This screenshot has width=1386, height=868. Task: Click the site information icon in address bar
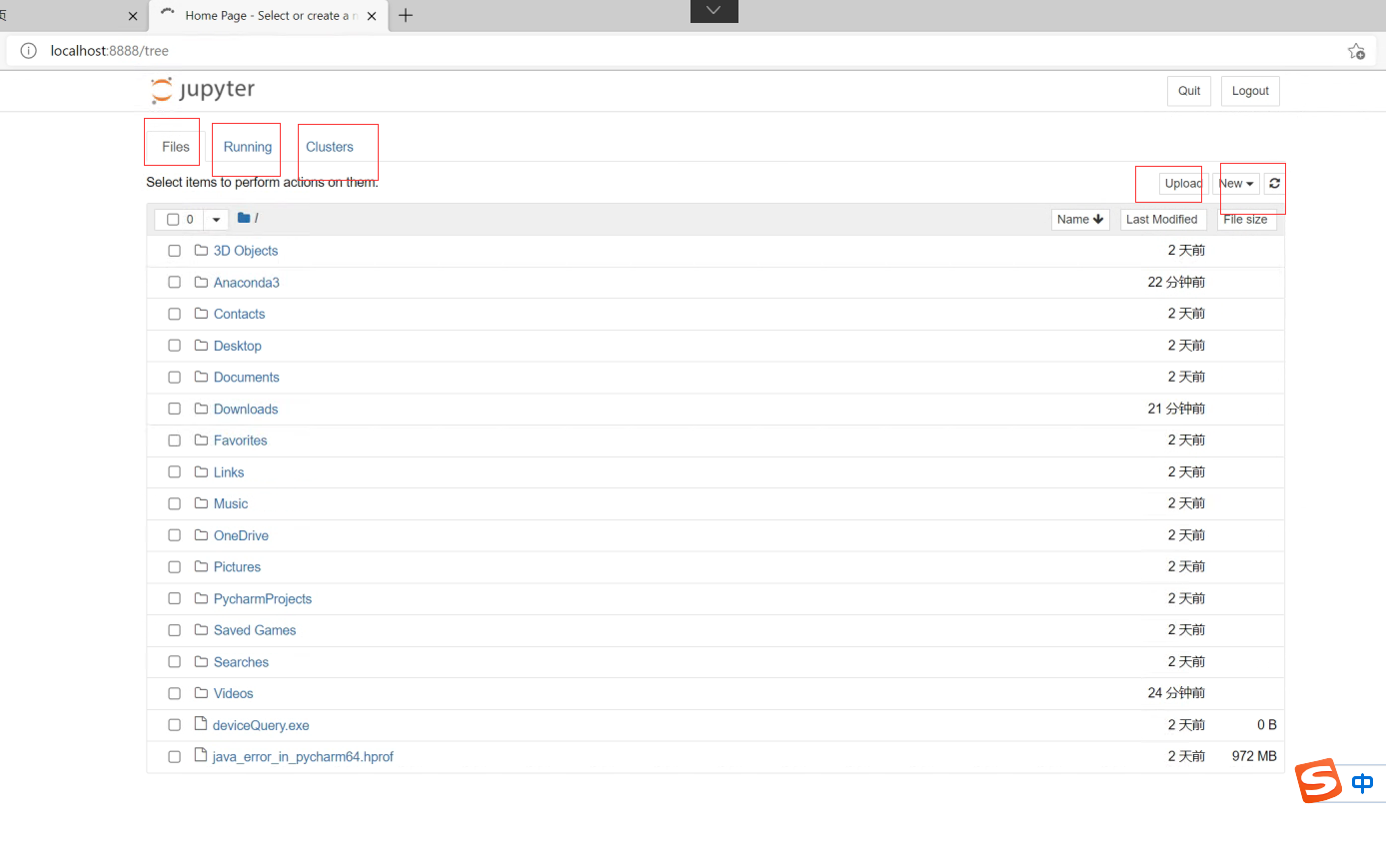point(29,51)
